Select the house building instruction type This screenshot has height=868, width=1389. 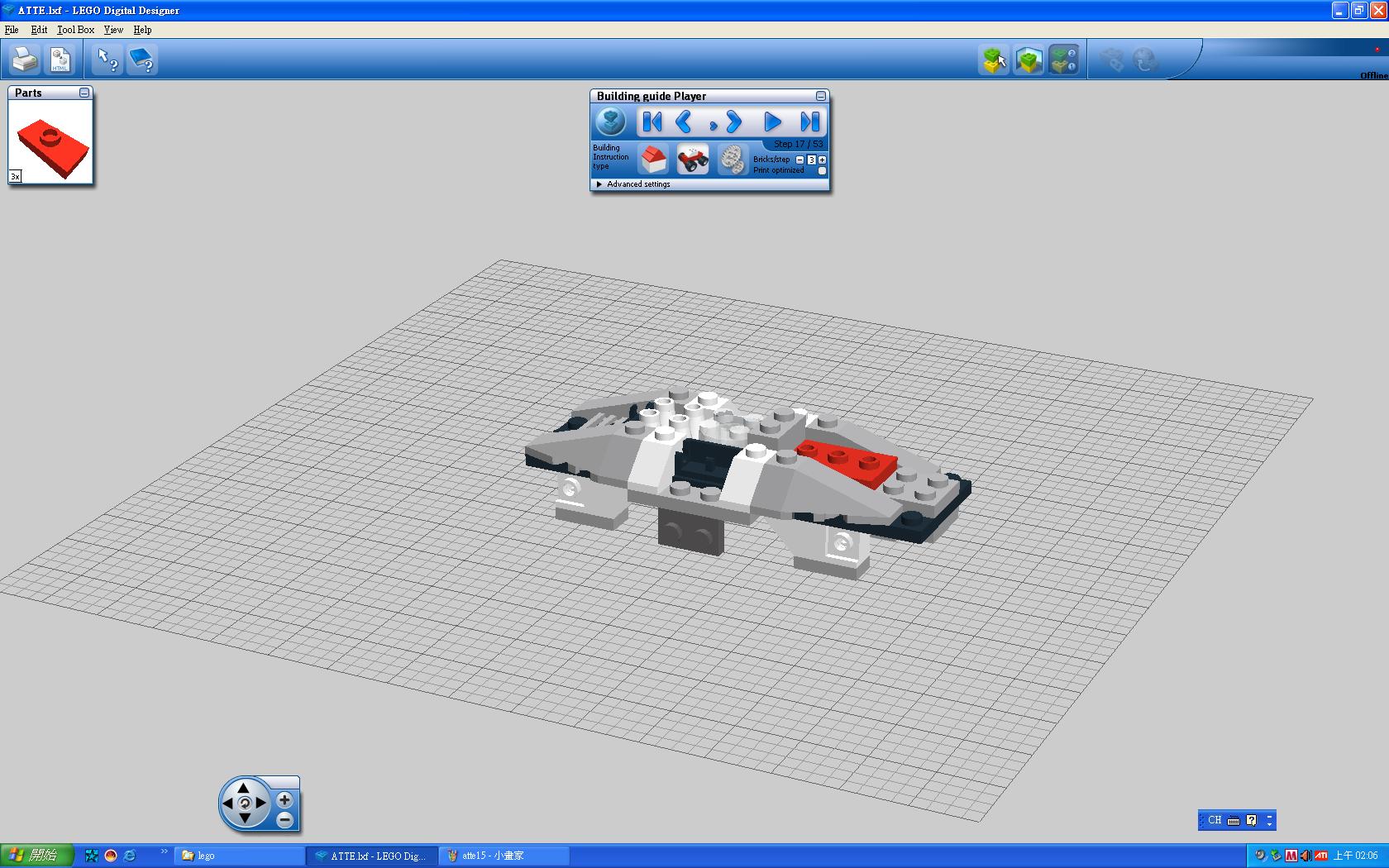(x=653, y=158)
